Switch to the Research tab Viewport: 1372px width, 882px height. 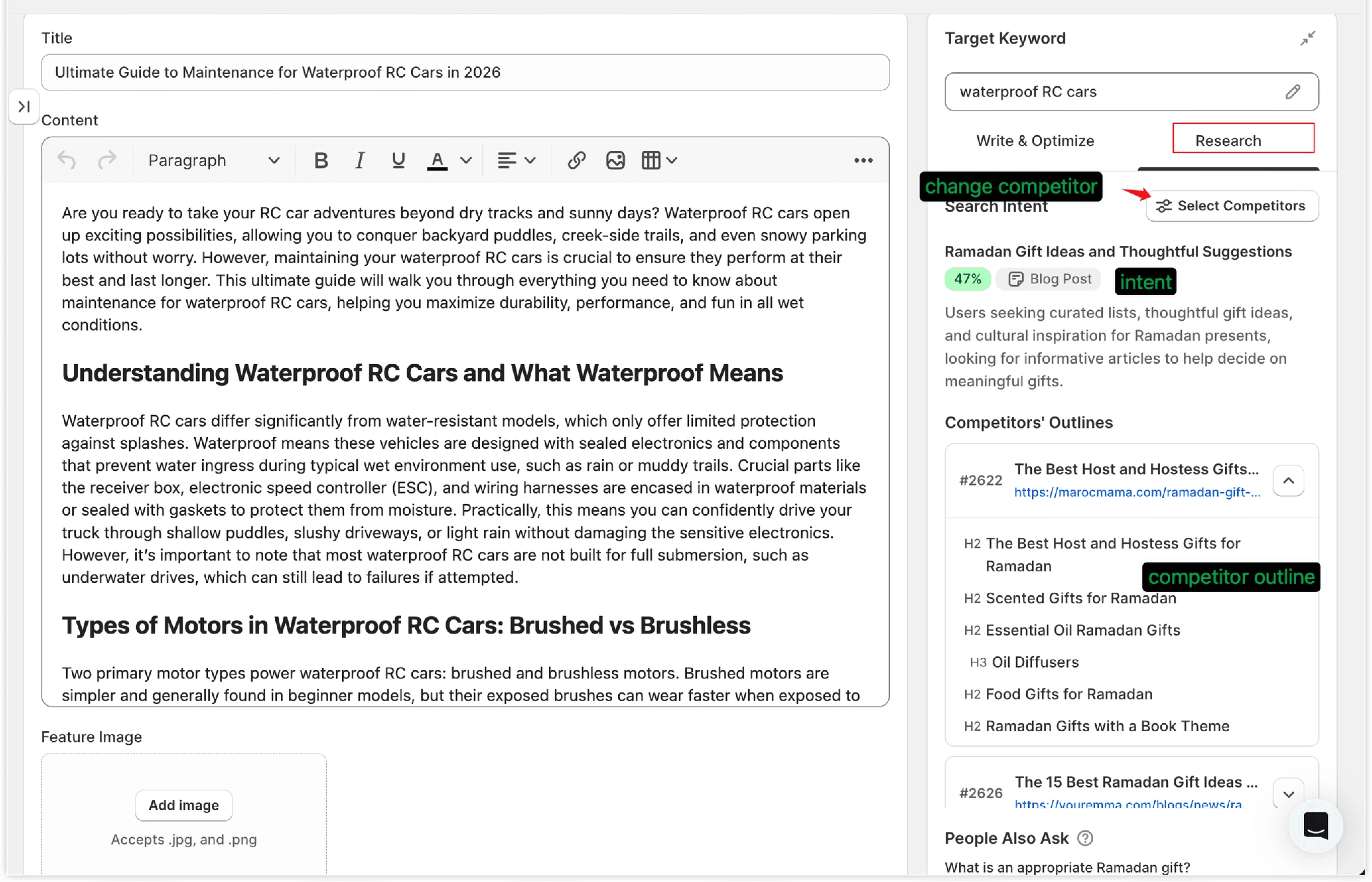(1228, 141)
